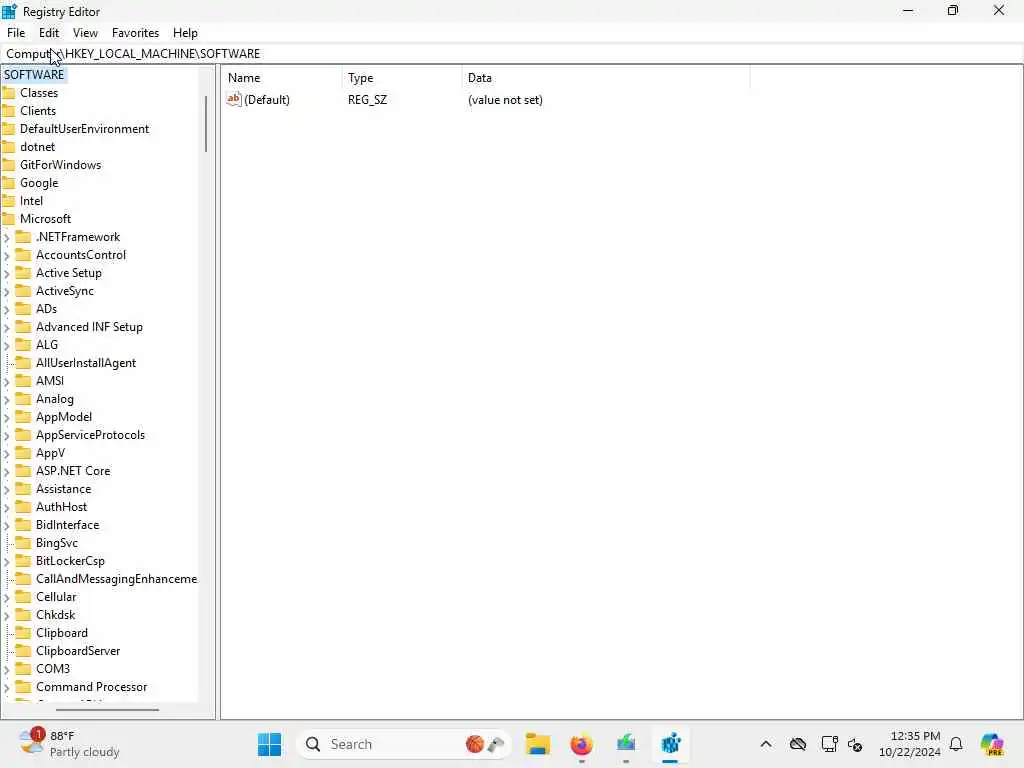Click the registry path address bar
Image resolution: width=1024 pixels, height=768 pixels.
click(511, 54)
